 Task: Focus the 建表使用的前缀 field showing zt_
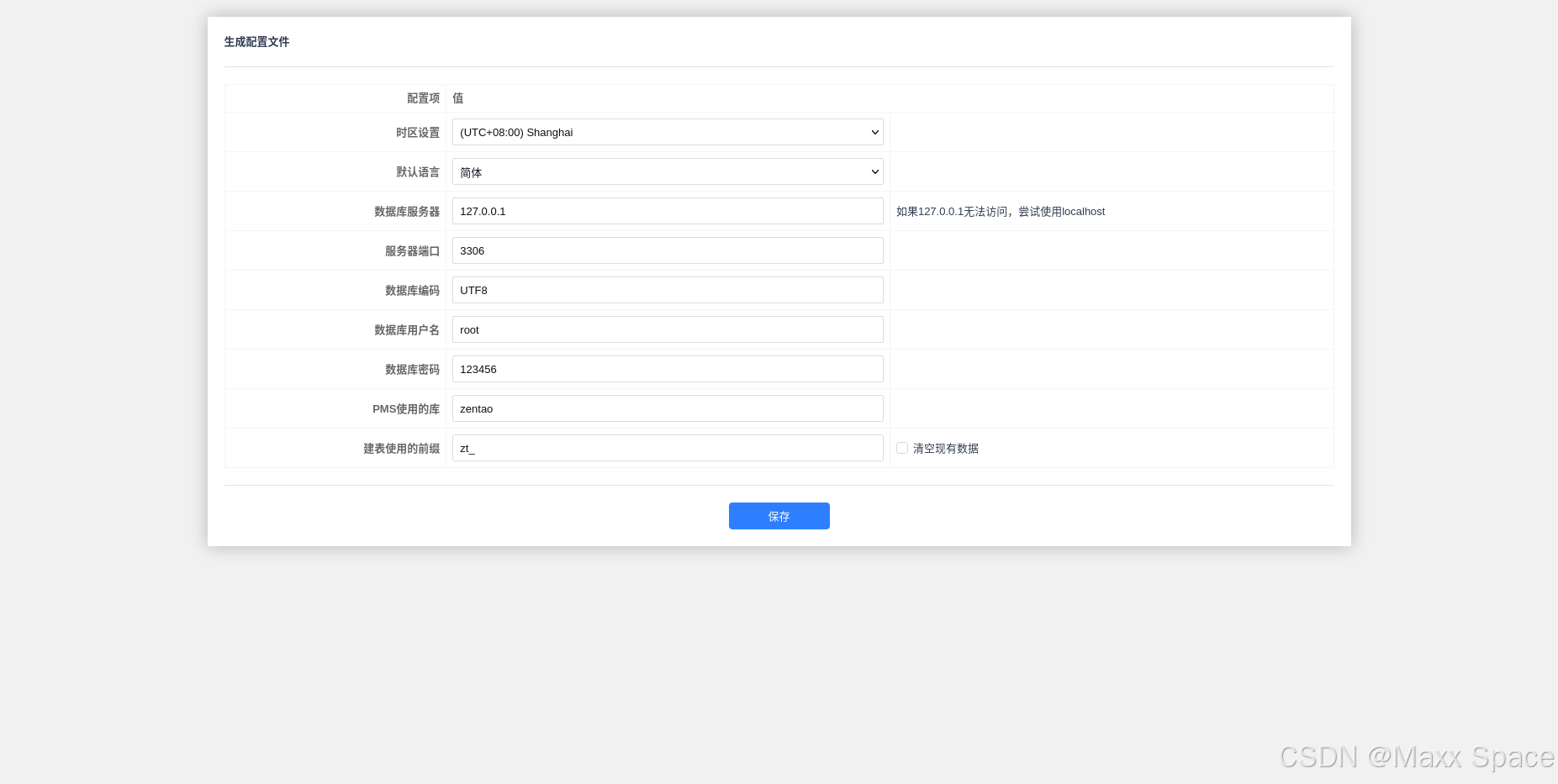(x=668, y=448)
